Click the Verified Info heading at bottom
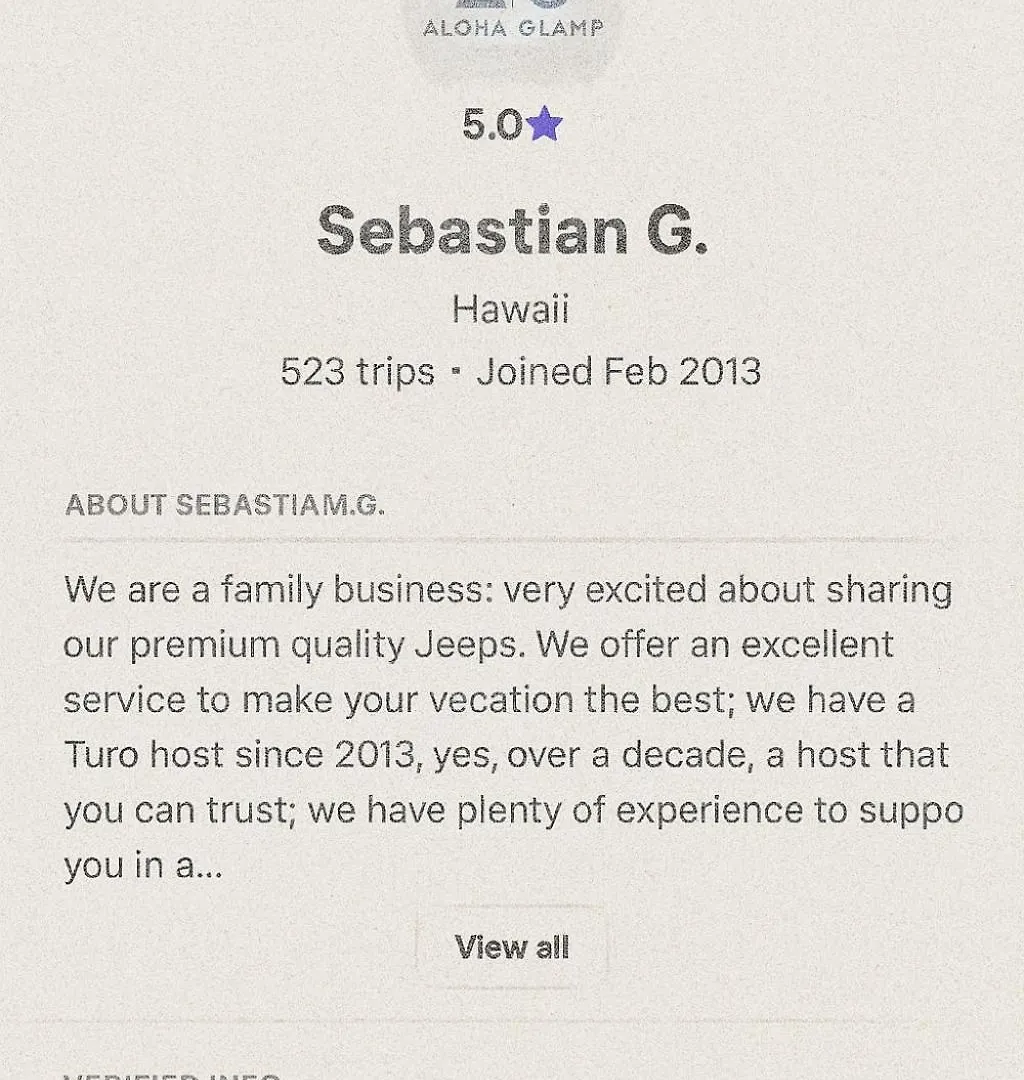1024x1080 pixels. coord(172,1076)
